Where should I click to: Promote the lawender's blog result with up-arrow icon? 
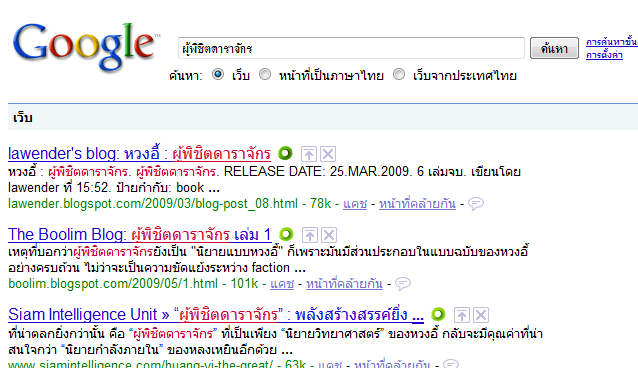(x=309, y=154)
